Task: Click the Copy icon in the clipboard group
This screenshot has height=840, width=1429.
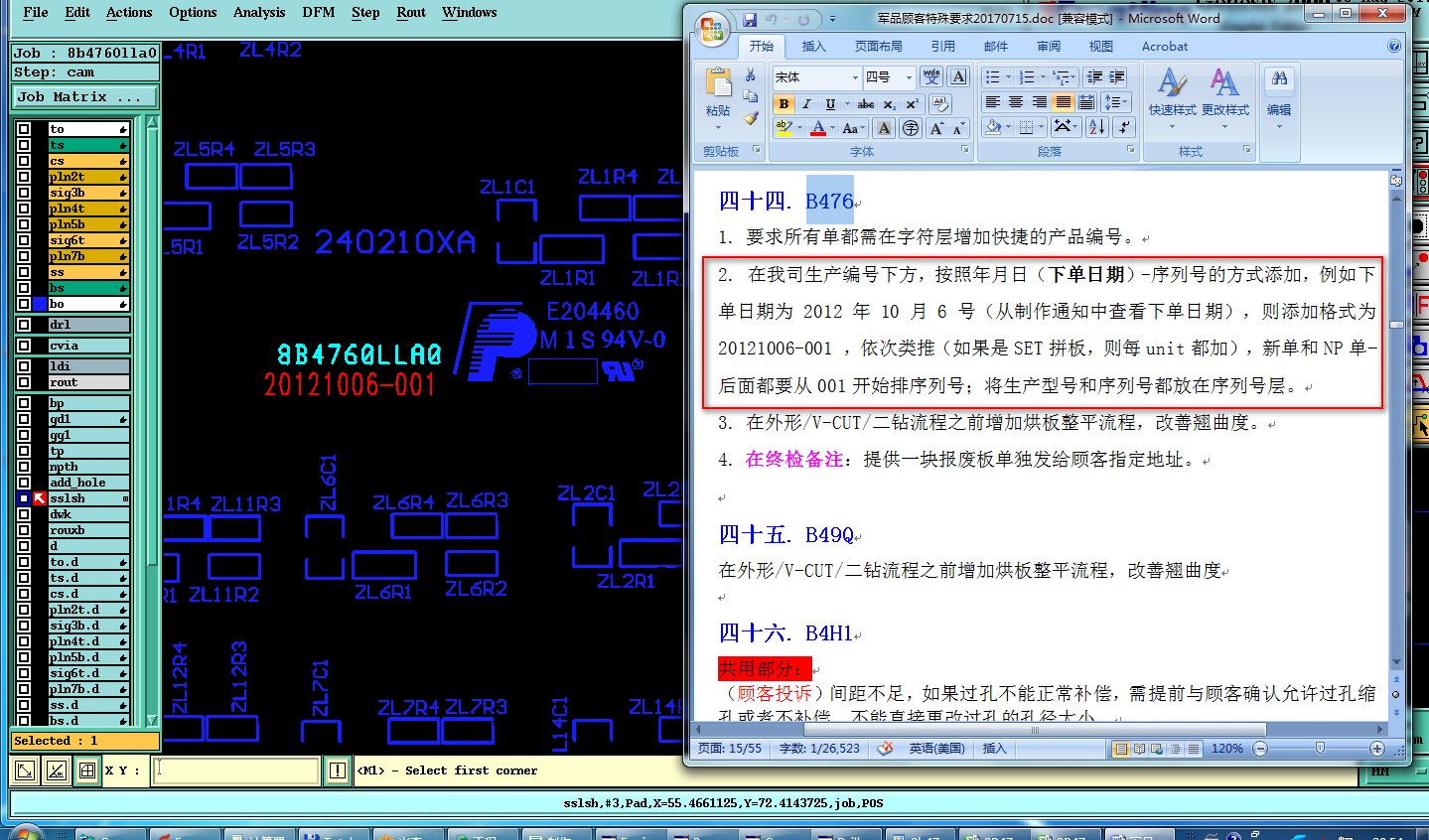Action: tap(751, 96)
